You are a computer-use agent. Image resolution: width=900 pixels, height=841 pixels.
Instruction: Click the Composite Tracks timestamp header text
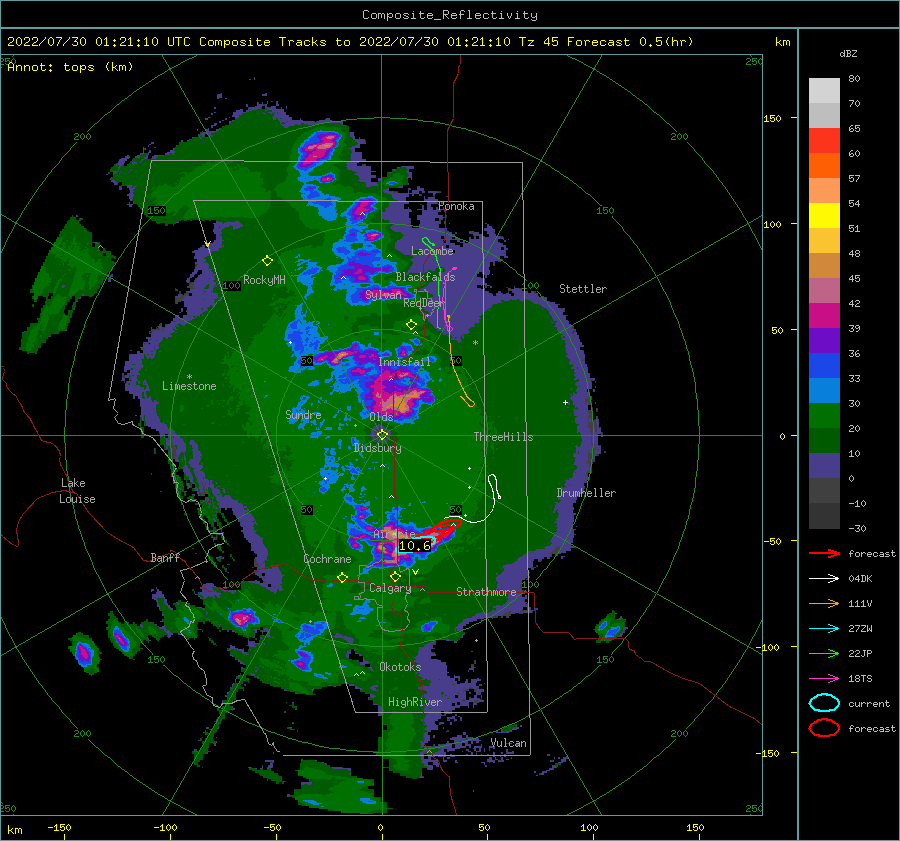[350, 42]
